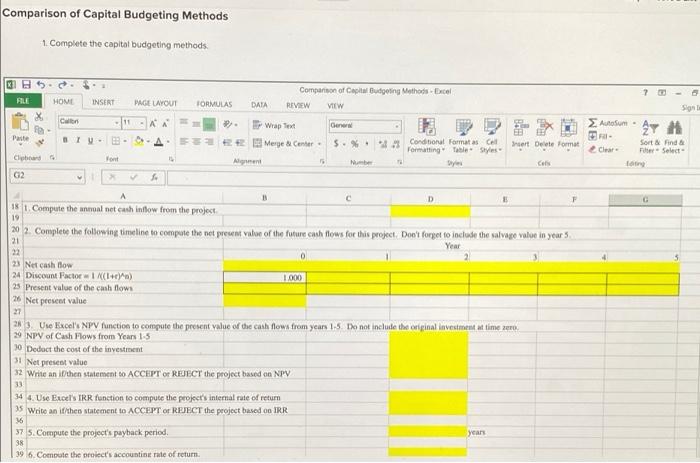Expand the AutoSum dropdown arrow
The image size is (700, 463).
633,122
